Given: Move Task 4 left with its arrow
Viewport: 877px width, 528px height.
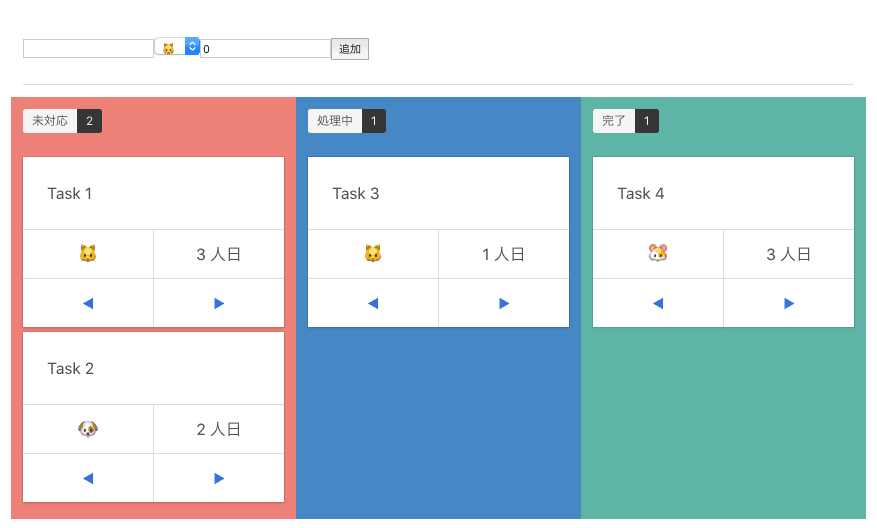Looking at the screenshot, I should coord(658,303).
